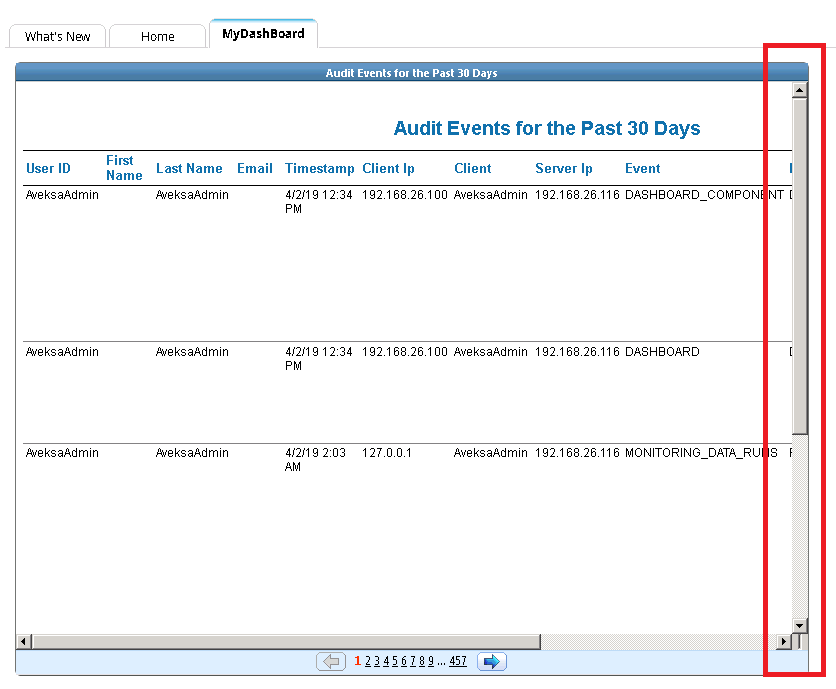Viewport: 836px width, 689px height.
Task: Click the previous page arrow icon
Action: pyautogui.click(x=331, y=661)
